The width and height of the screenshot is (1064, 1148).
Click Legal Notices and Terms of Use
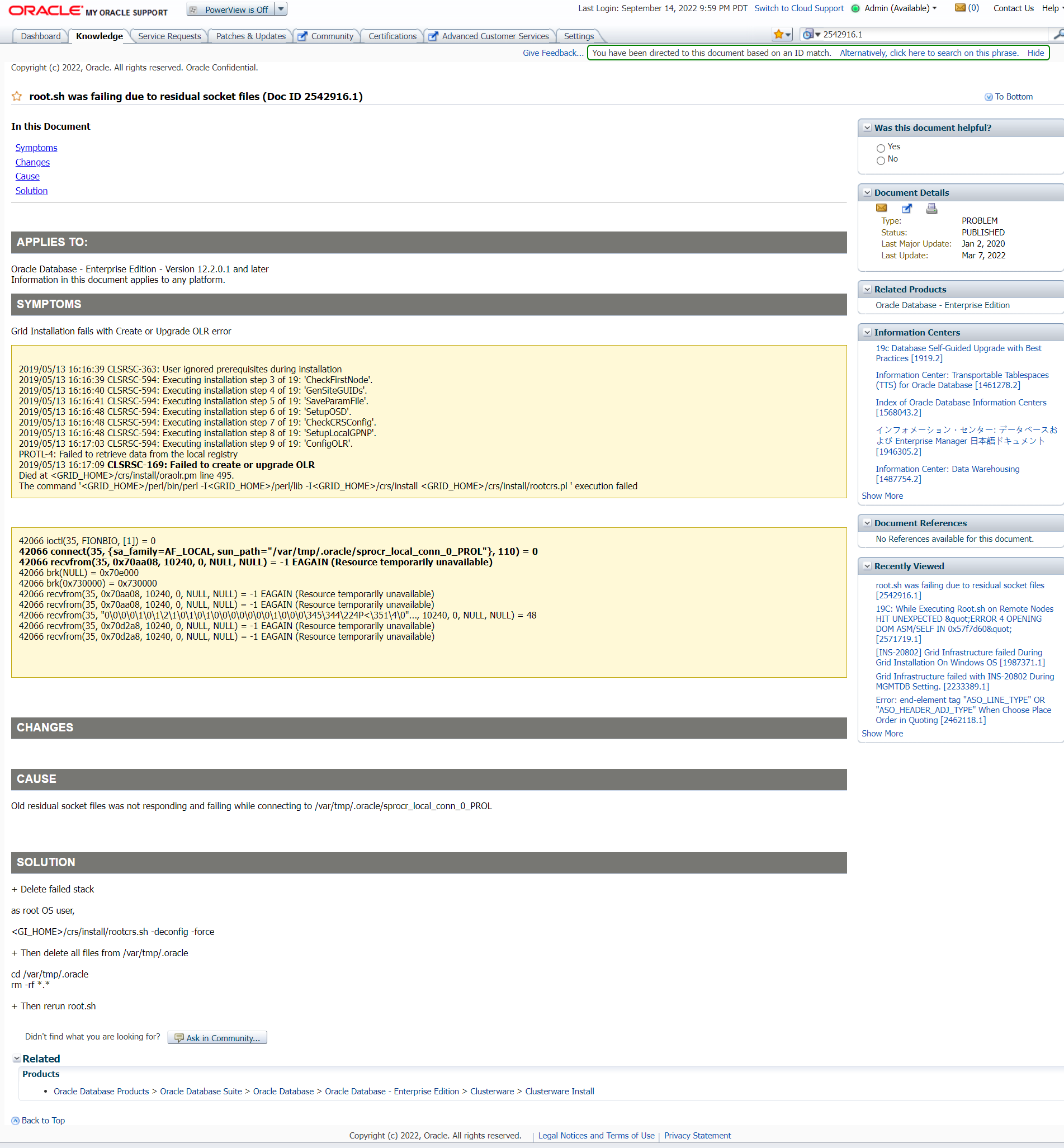point(596,1135)
